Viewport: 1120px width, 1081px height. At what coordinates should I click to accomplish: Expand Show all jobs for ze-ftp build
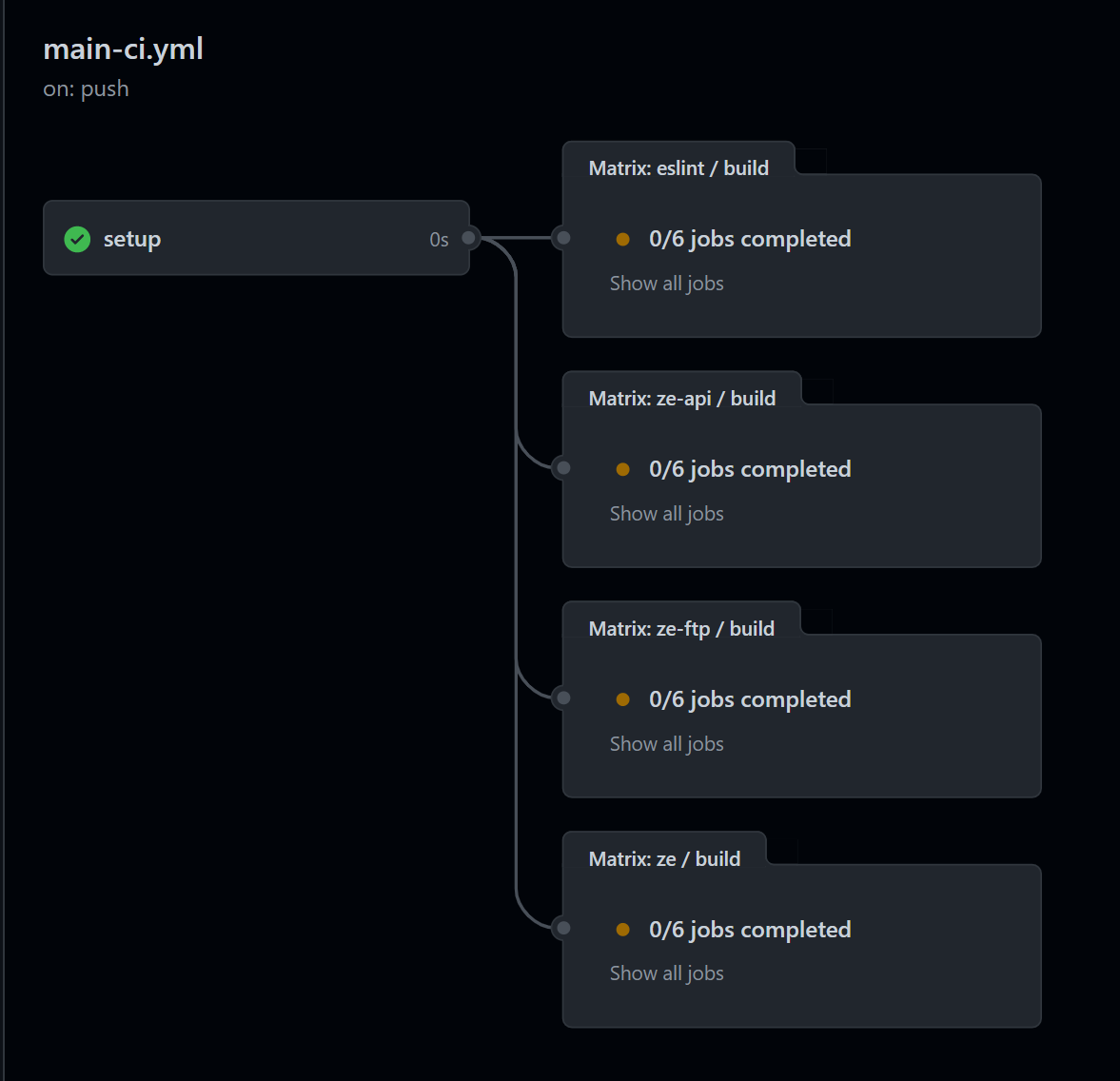[666, 744]
